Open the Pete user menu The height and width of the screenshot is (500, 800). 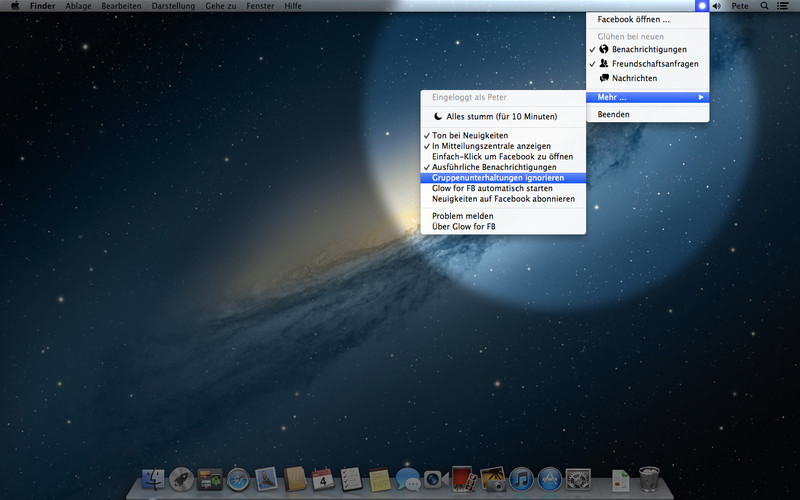740,6
